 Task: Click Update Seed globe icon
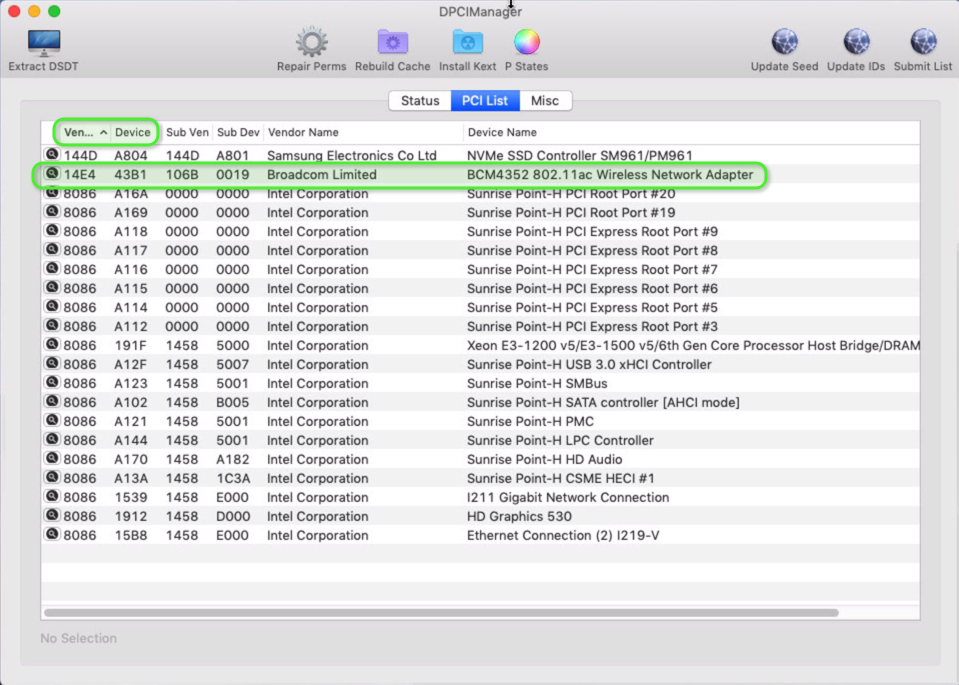[x=784, y=43]
